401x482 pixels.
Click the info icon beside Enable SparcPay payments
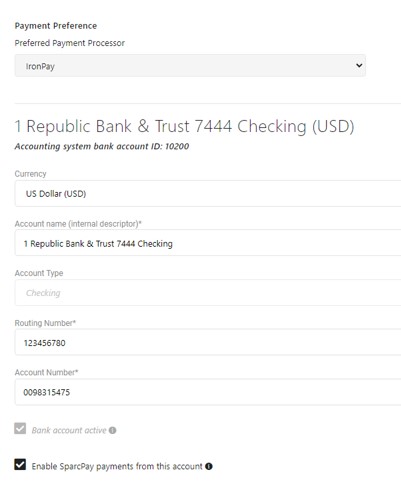(209, 466)
